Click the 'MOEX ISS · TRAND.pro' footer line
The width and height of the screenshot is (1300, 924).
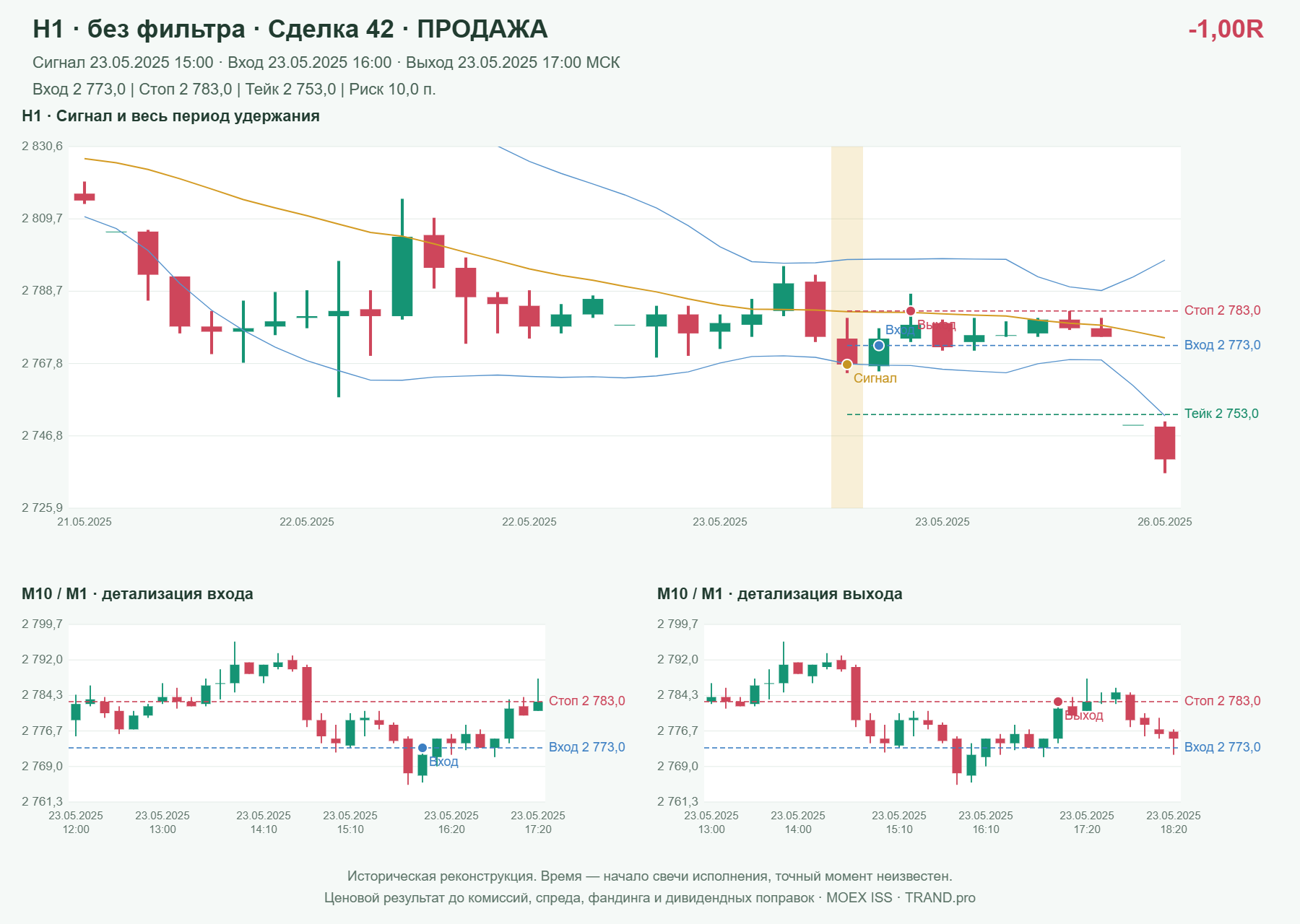[650, 898]
